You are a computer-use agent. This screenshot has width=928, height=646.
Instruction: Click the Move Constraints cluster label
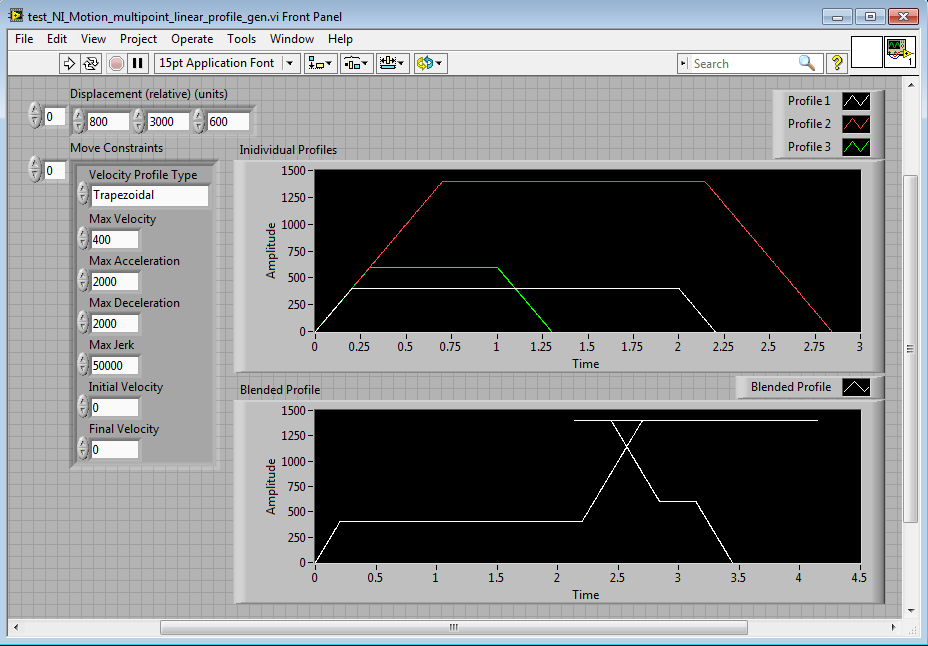click(117, 148)
